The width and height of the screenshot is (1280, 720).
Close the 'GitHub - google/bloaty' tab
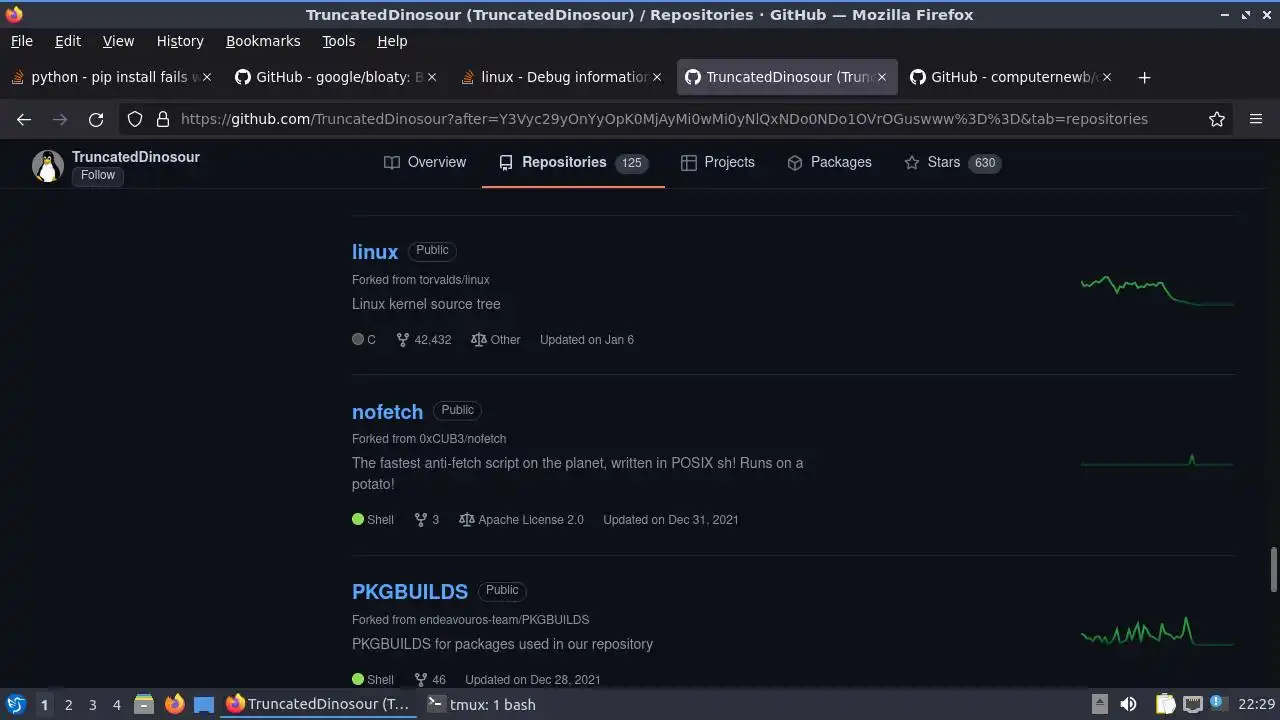coord(432,77)
